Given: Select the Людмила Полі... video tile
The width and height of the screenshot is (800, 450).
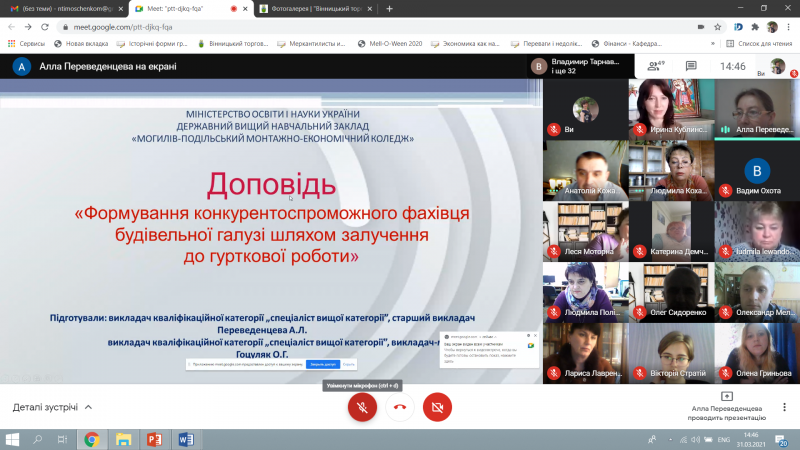Looking at the screenshot, I should coord(586,292).
